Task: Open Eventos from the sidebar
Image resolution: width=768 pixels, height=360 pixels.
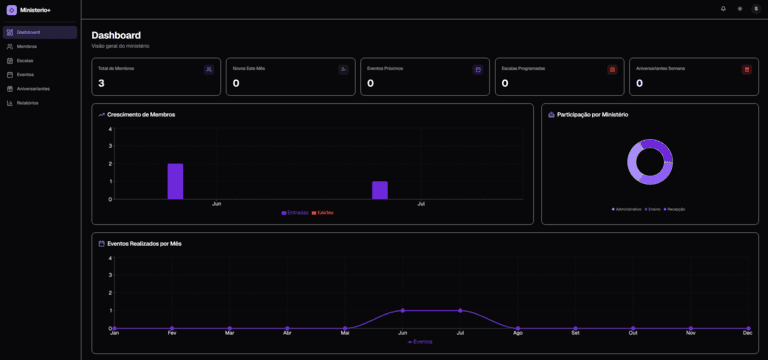Action: (40, 75)
